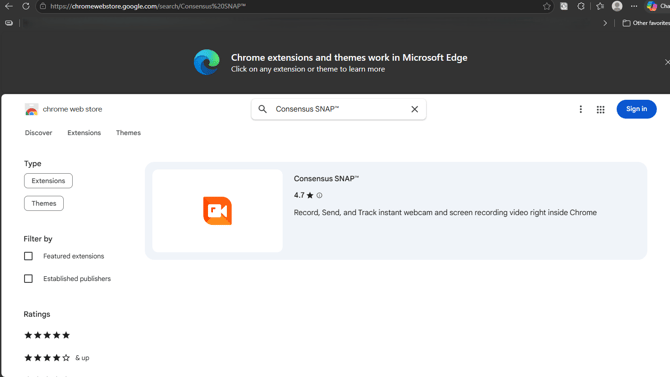The width and height of the screenshot is (670, 377).
Task: Click the icon at favorites bar start
Action: [9, 23]
